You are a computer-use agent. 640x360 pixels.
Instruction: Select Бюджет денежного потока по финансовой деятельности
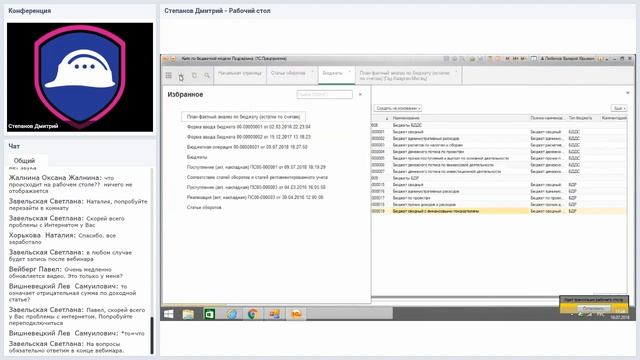(x=499, y=165)
